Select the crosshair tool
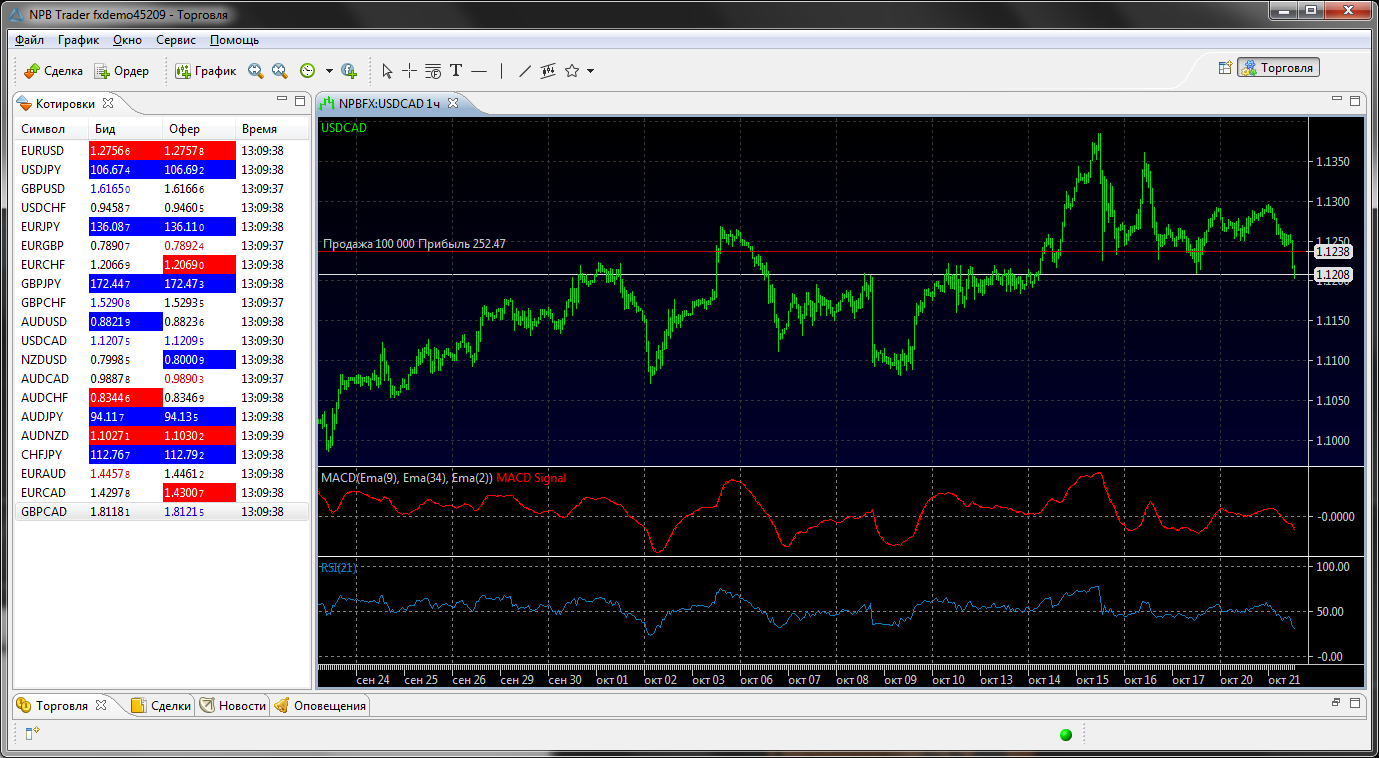Screen dimensions: 1379x758 coord(410,71)
